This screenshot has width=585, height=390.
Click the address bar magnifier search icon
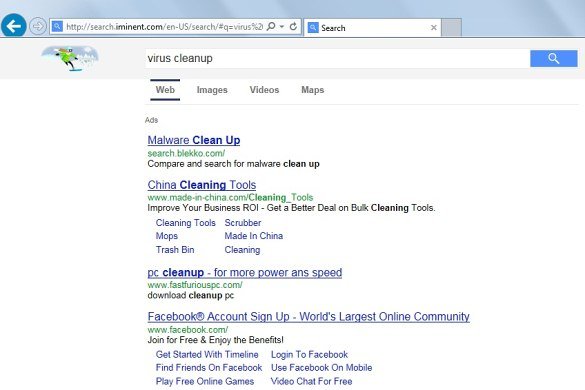point(271,26)
